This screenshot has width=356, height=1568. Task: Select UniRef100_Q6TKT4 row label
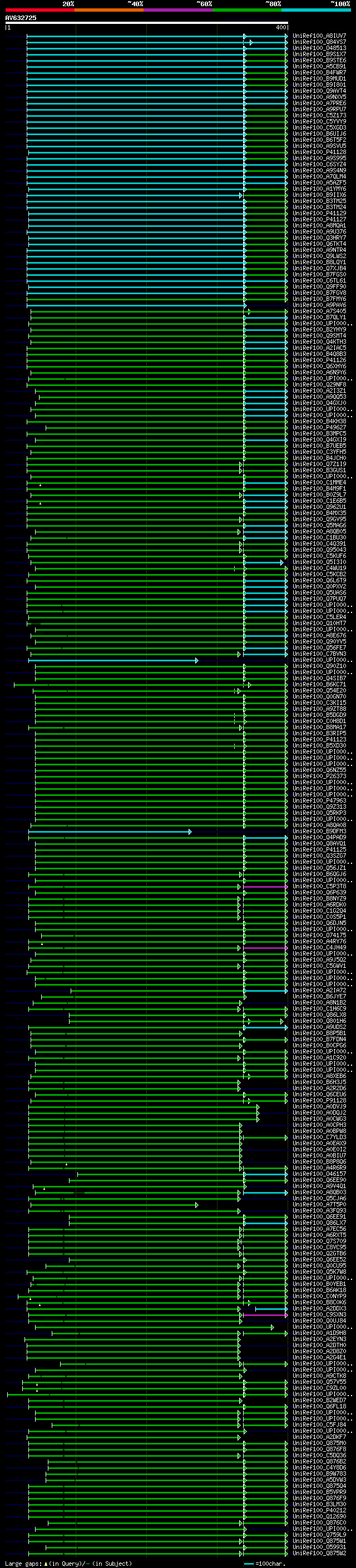pyautogui.click(x=319, y=244)
